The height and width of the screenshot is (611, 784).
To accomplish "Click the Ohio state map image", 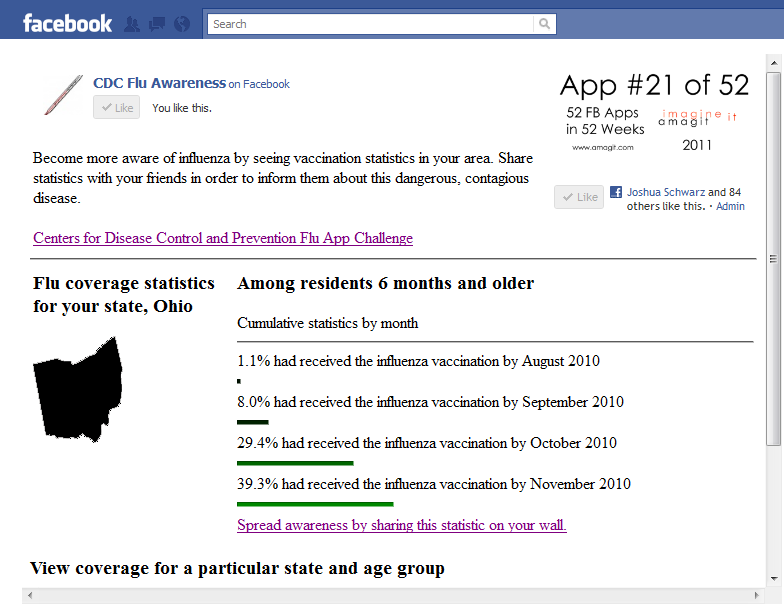I will [78, 390].
